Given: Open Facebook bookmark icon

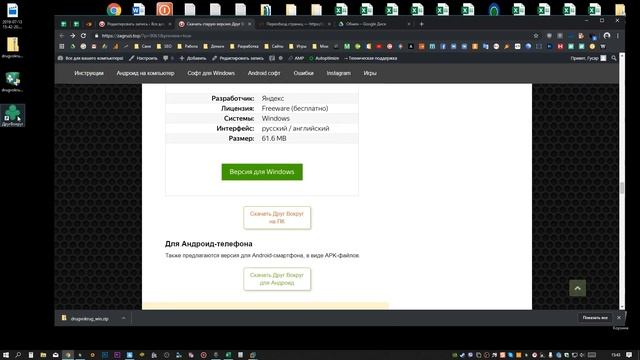Looking at the screenshot, I should [443, 47].
